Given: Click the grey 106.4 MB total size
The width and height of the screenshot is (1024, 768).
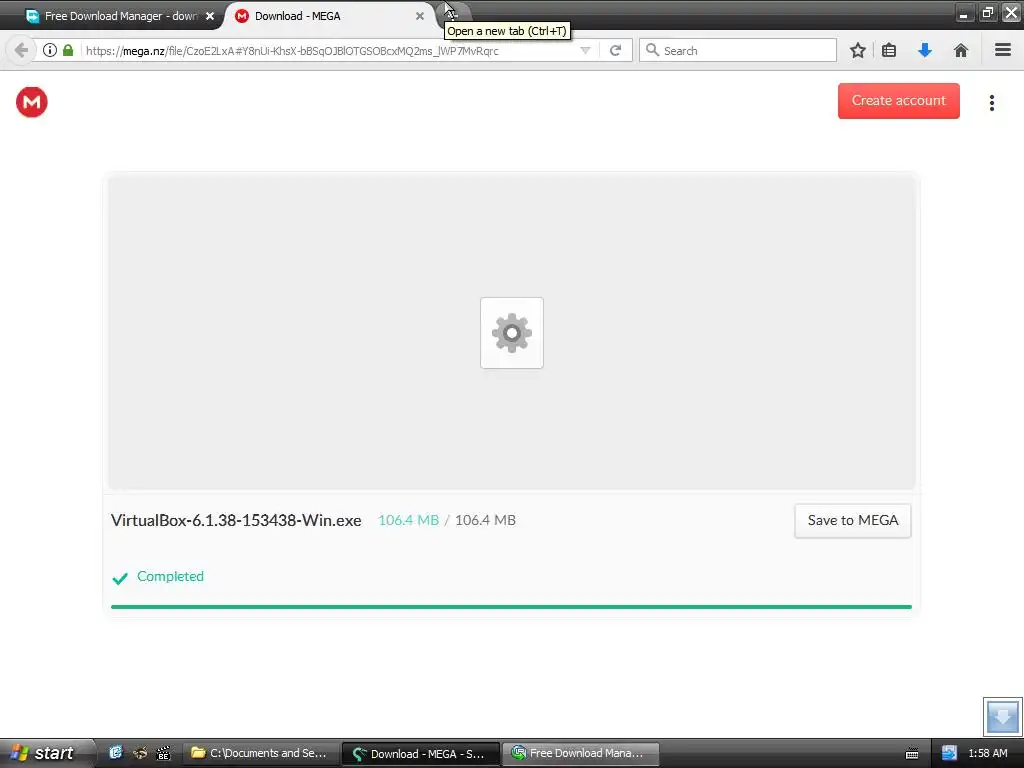Looking at the screenshot, I should click(x=485, y=520).
